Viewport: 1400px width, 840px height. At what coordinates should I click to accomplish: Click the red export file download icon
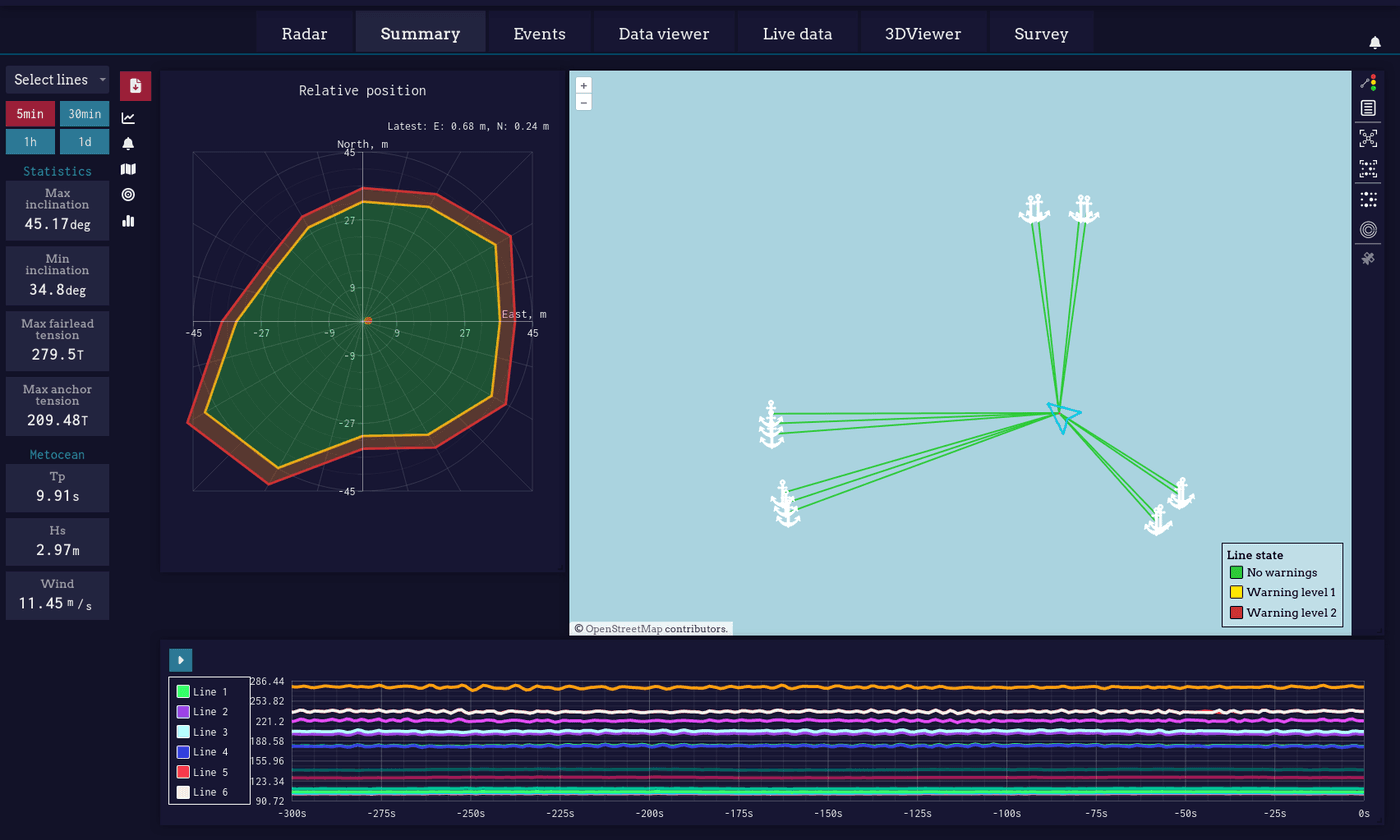[x=135, y=86]
